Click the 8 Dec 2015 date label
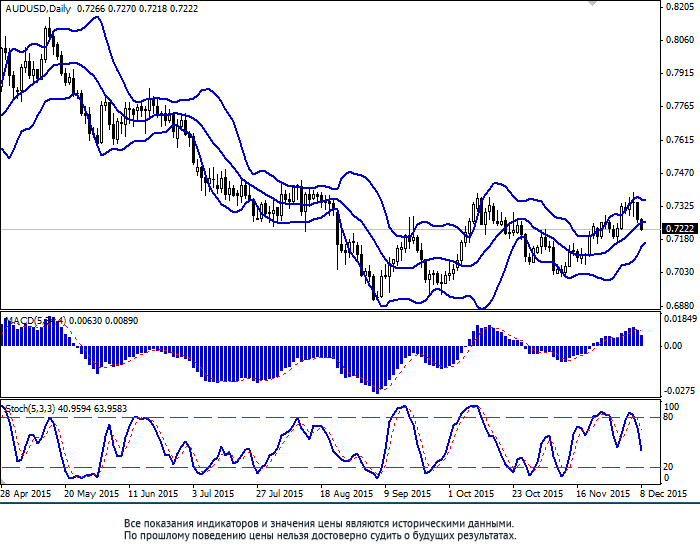Image resolution: width=700 pixels, height=552 pixels. (x=663, y=494)
